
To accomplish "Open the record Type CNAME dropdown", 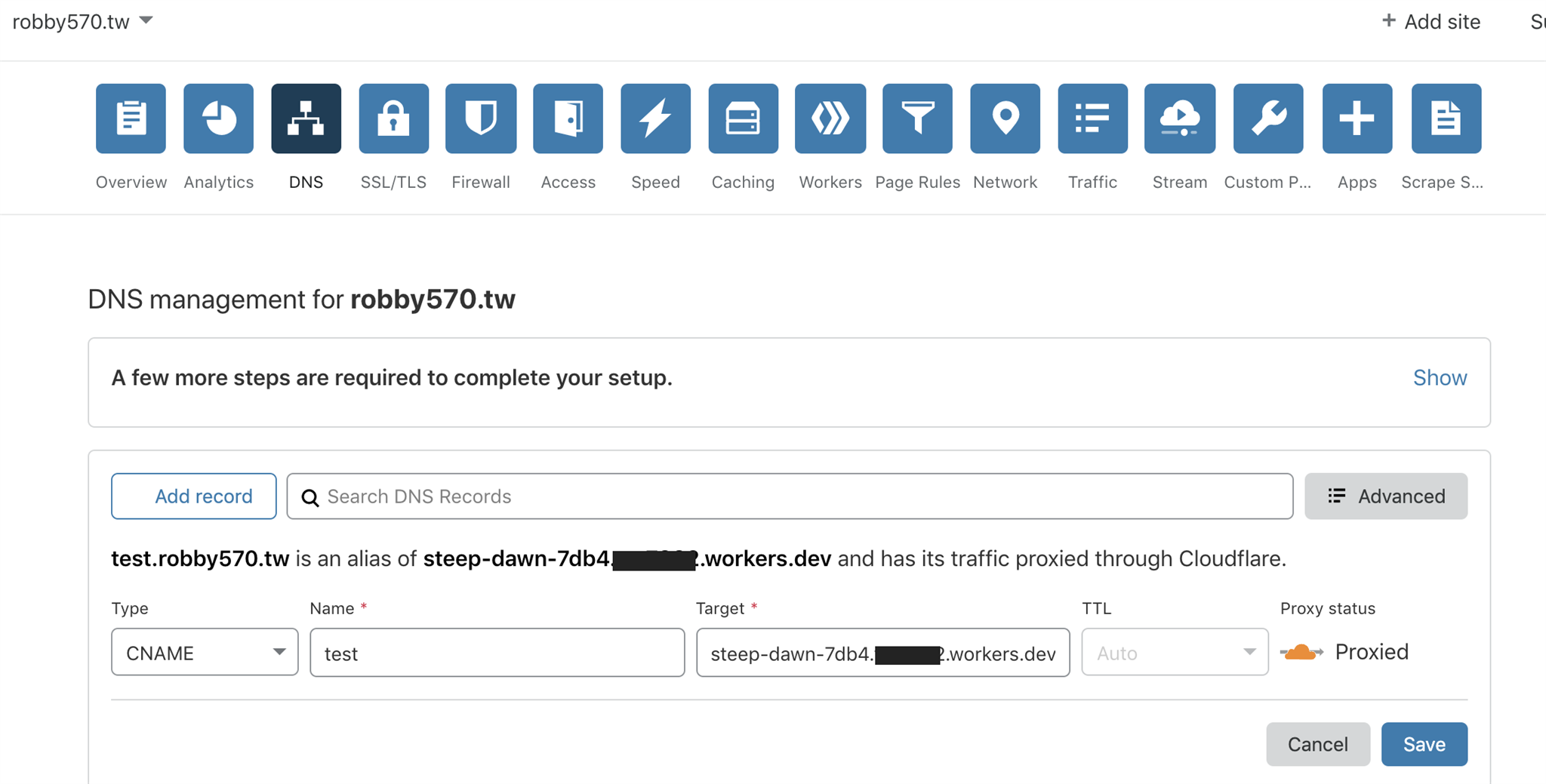I will click(x=205, y=652).
